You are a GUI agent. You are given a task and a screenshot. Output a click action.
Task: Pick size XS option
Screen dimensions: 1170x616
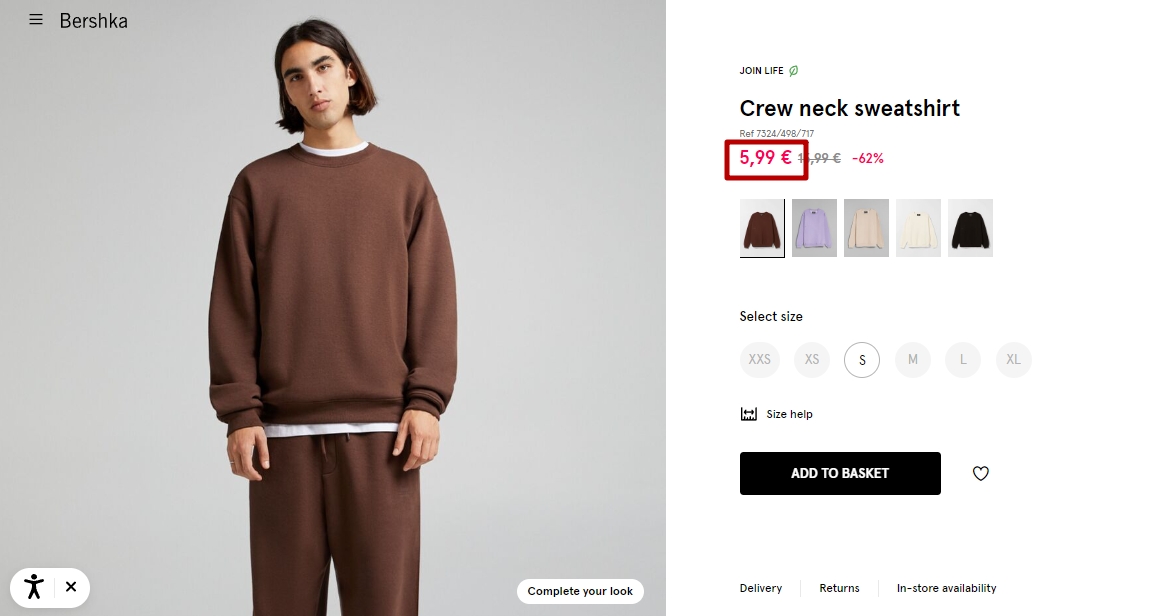(812, 359)
